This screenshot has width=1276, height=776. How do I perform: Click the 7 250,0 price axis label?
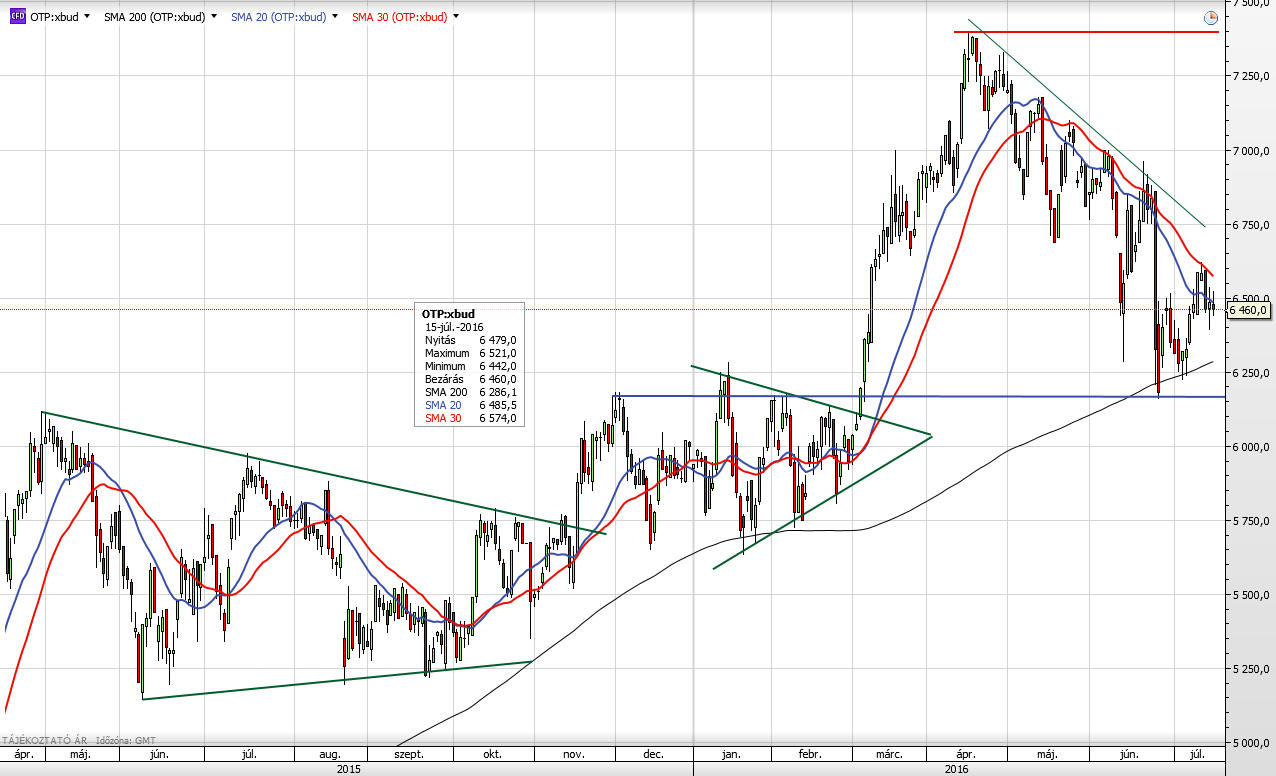tap(1250, 76)
